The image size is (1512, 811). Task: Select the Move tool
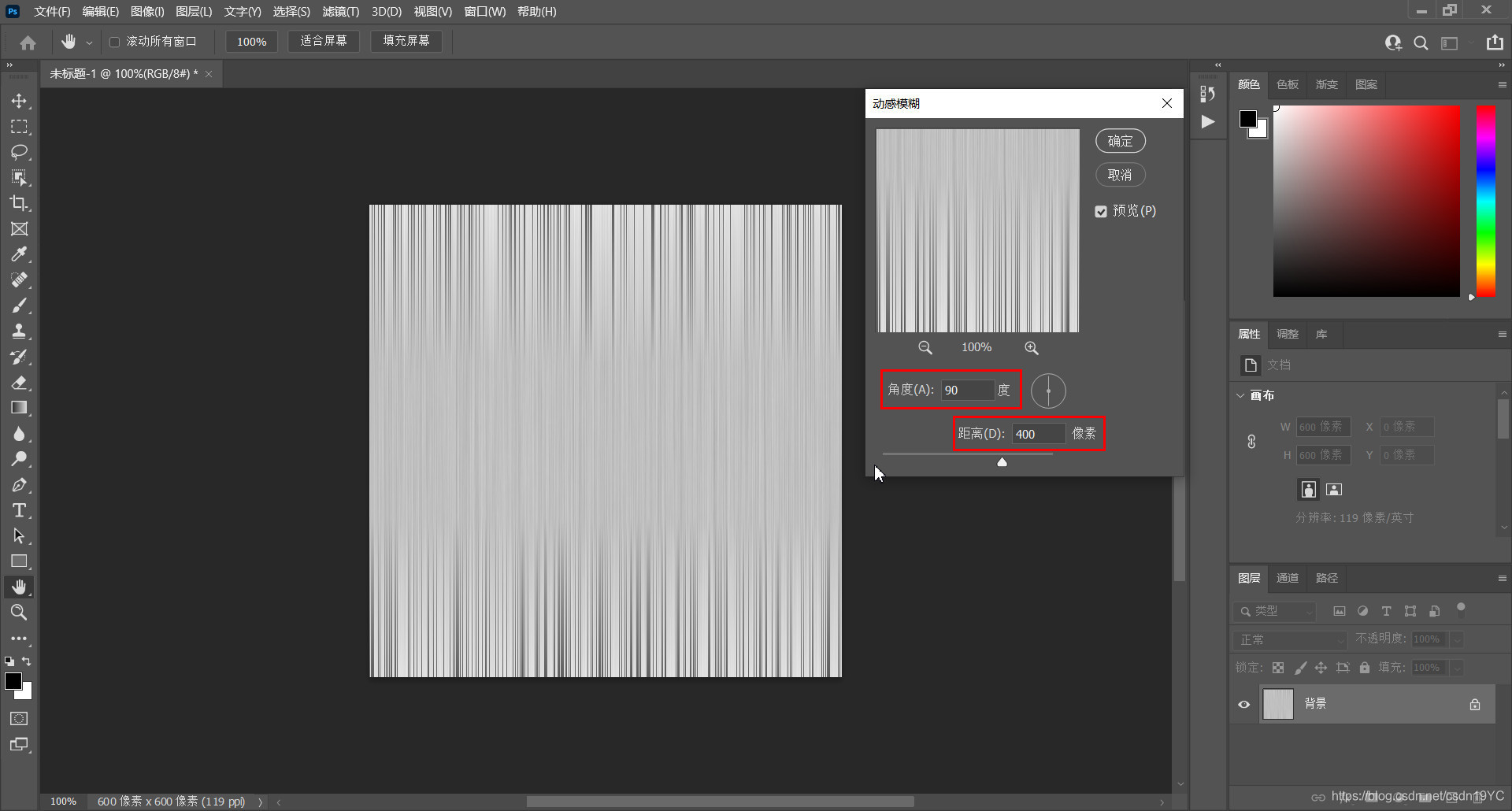19,101
